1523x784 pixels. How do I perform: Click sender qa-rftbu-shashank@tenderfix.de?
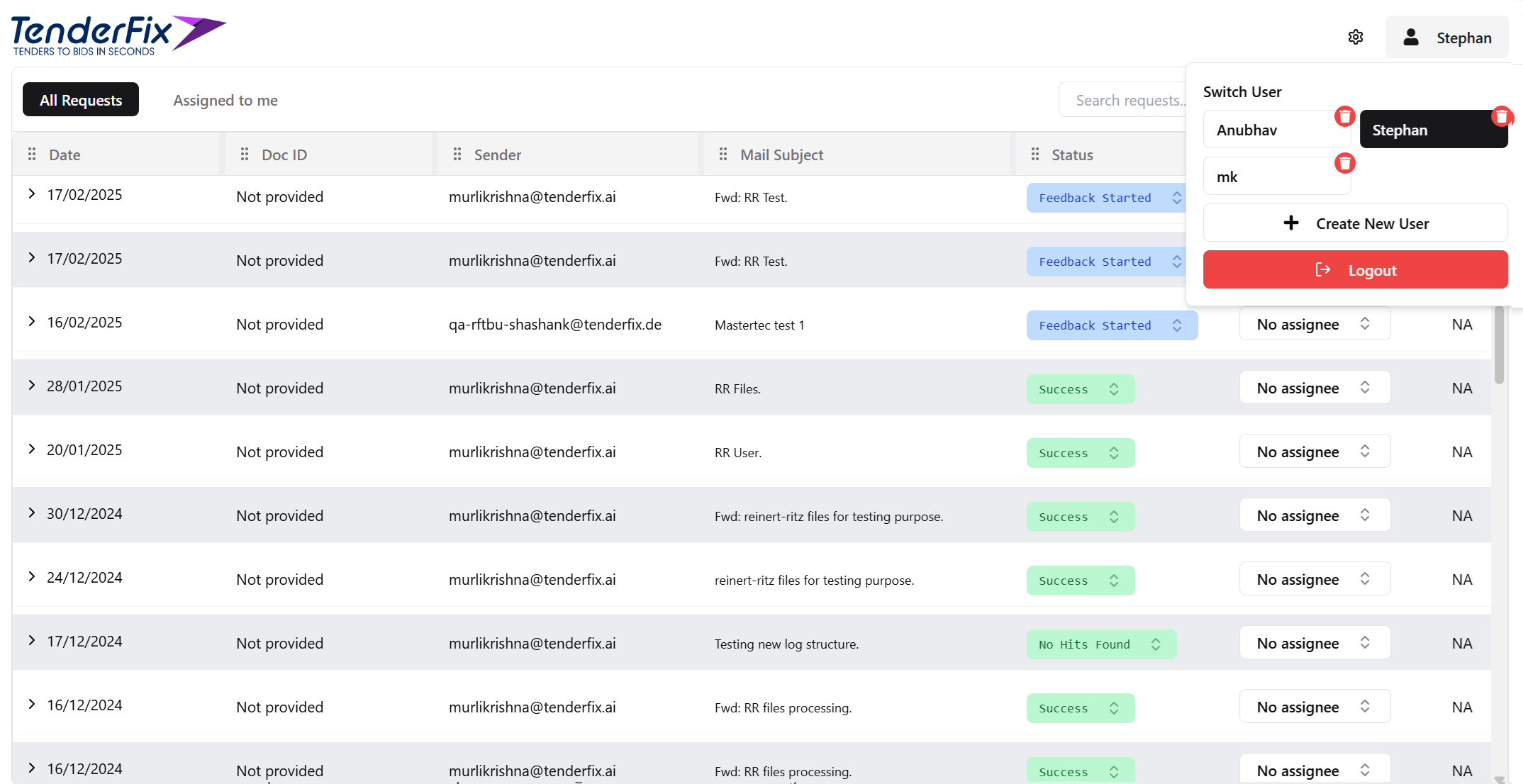click(555, 325)
